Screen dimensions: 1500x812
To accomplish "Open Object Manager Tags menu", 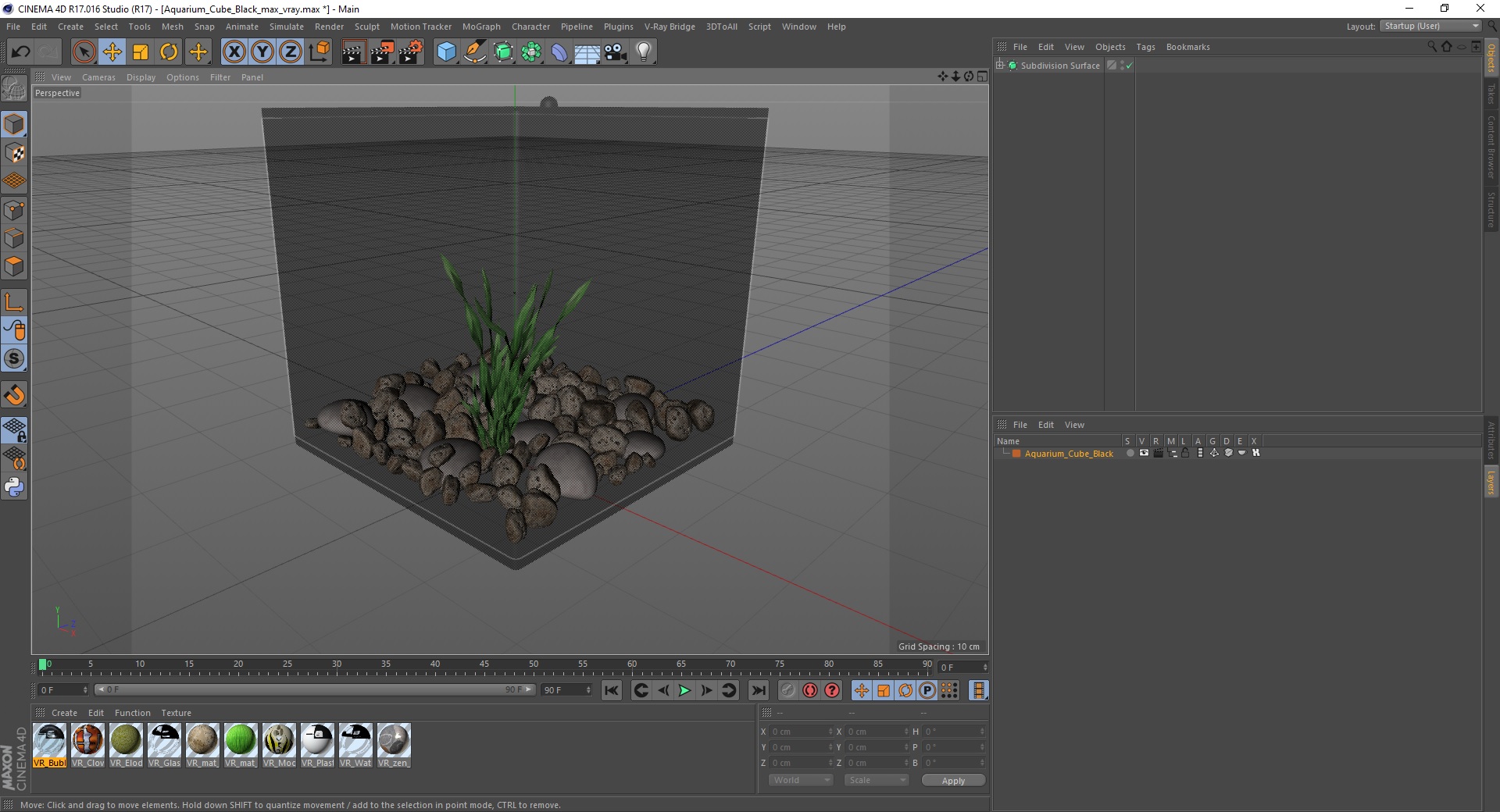I will click(1145, 47).
